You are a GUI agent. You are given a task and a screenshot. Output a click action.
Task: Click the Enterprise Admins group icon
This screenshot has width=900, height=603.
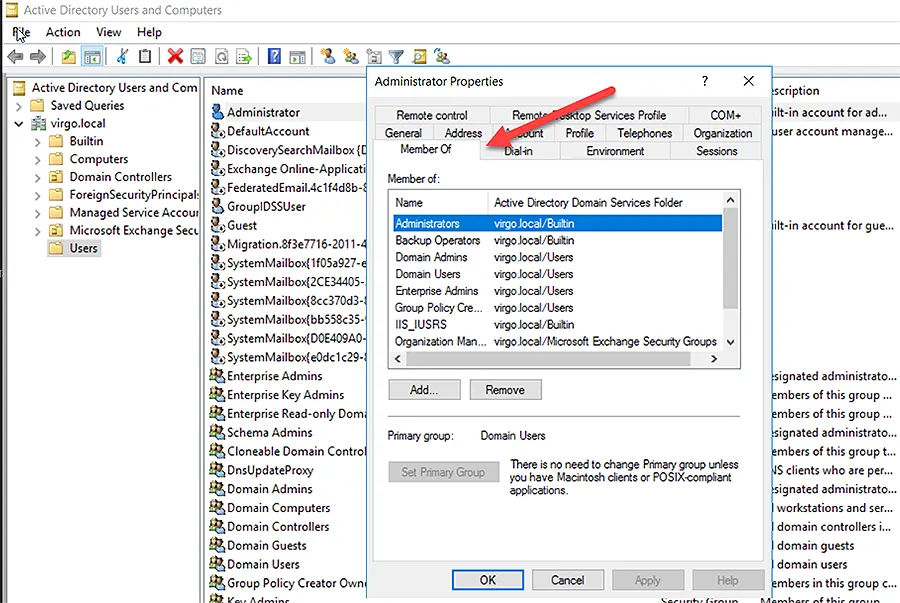[217, 376]
